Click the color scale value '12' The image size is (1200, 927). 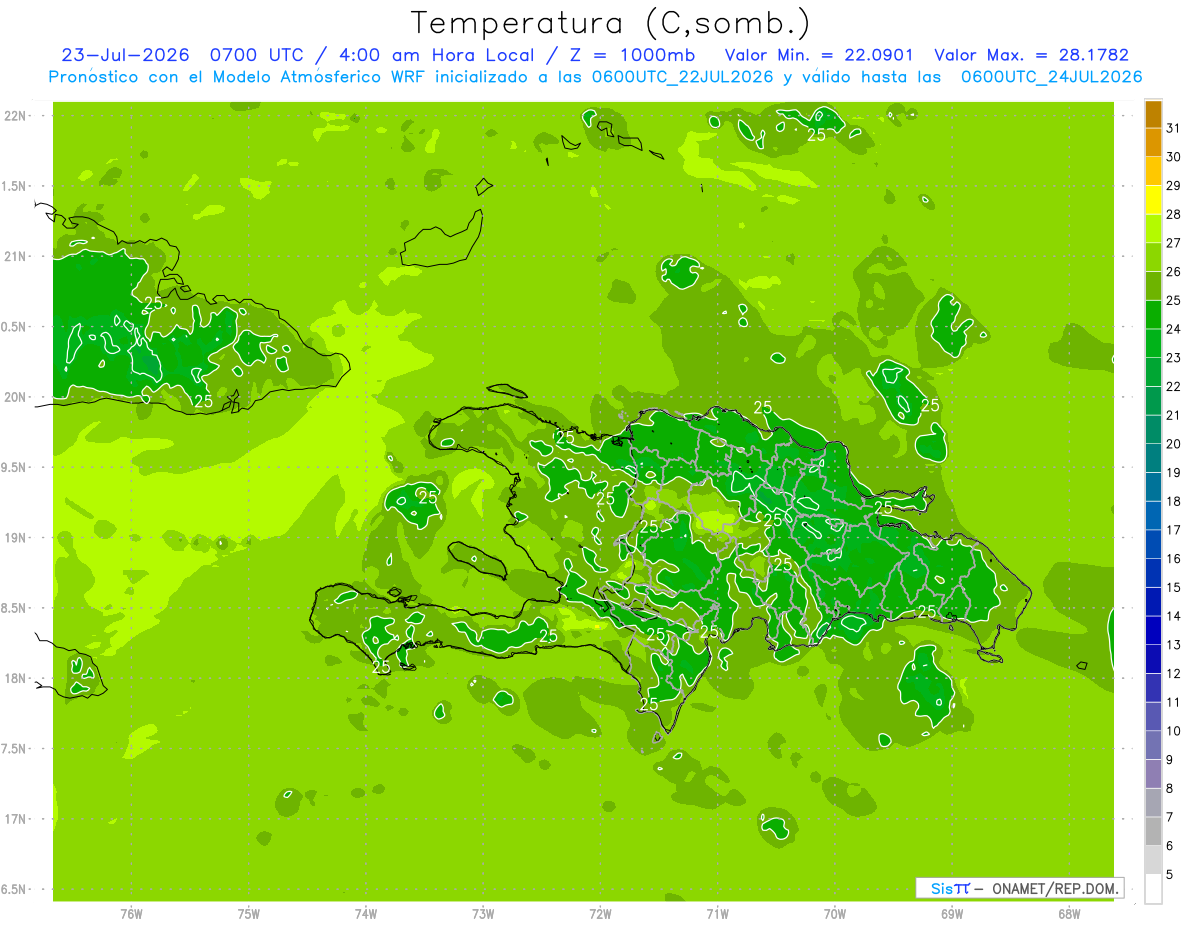(1174, 674)
